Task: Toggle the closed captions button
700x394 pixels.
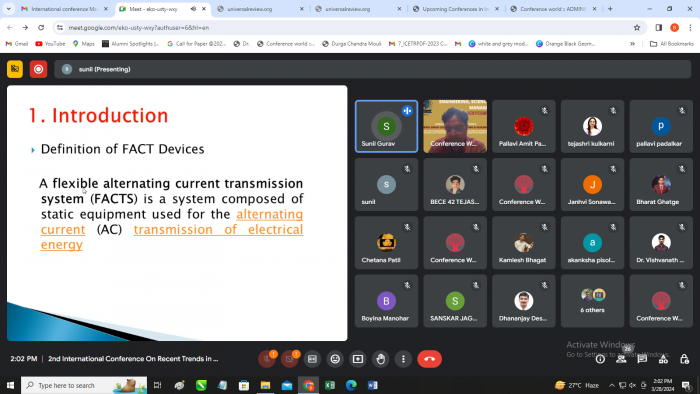Action: point(312,359)
